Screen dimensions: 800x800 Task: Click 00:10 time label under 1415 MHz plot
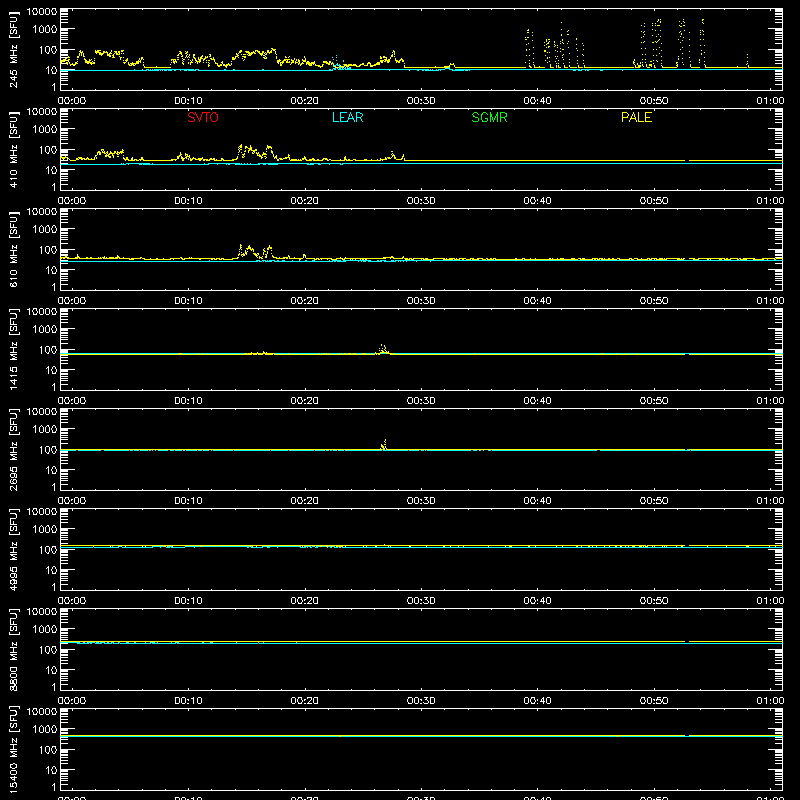[188, 401]
